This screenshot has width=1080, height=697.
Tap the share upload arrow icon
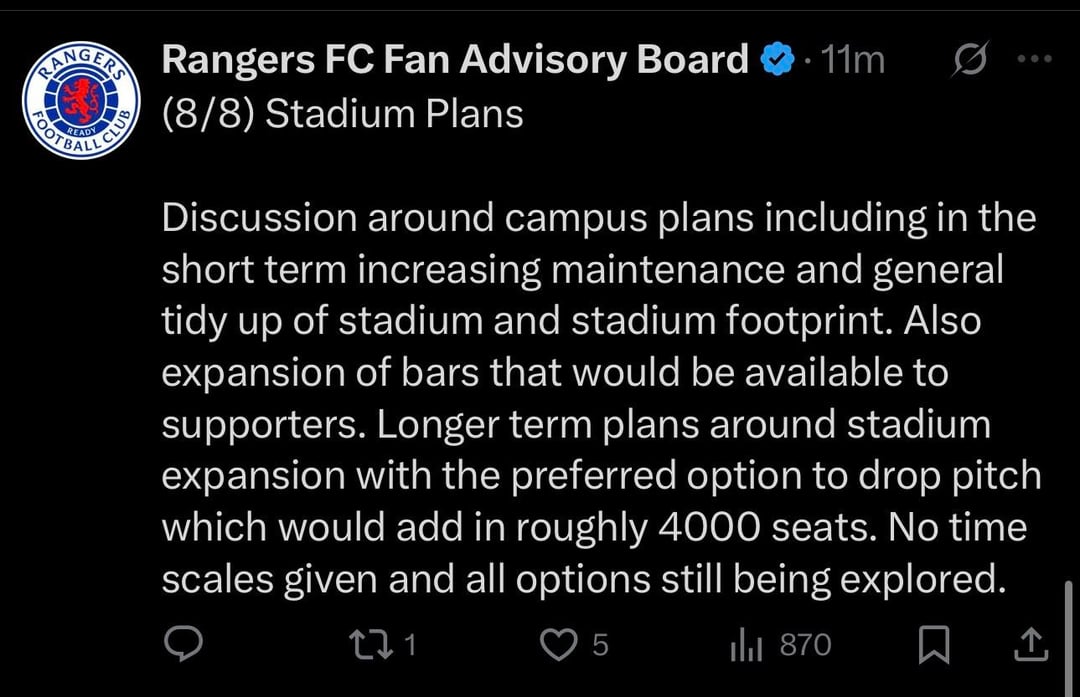pyautogui.click(x=1029, y=646)
